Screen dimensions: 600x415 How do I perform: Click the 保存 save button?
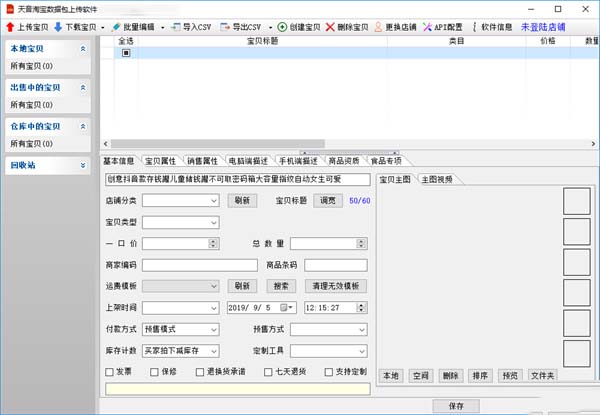[457, 405]
